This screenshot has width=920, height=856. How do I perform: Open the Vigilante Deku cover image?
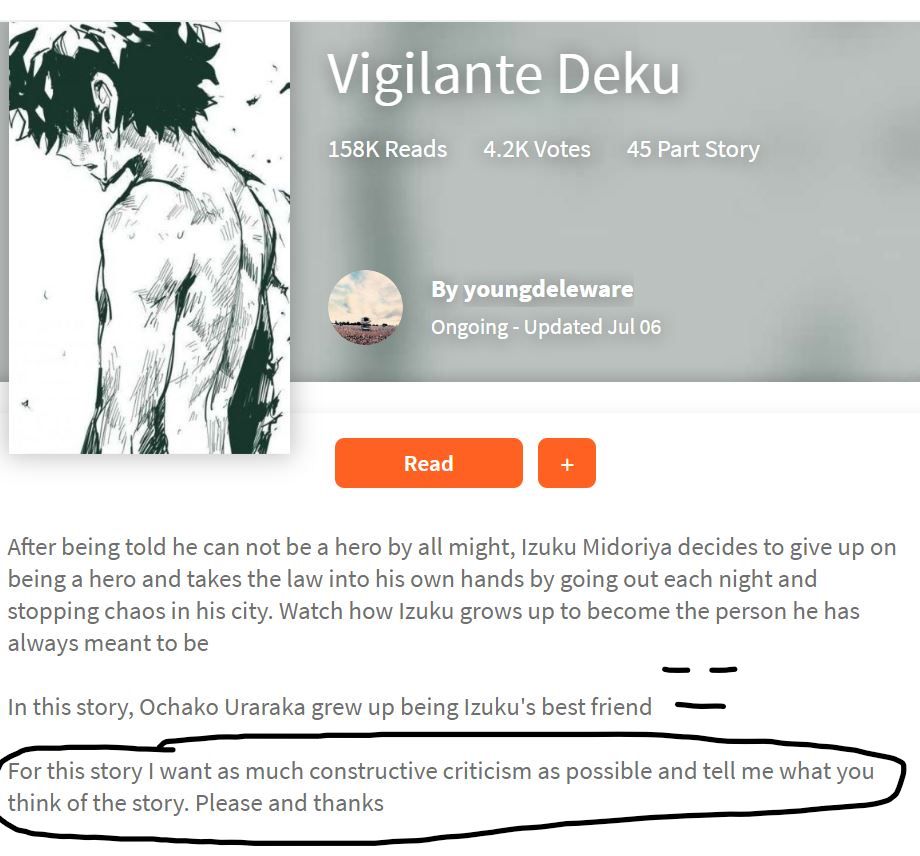[149, 238]
